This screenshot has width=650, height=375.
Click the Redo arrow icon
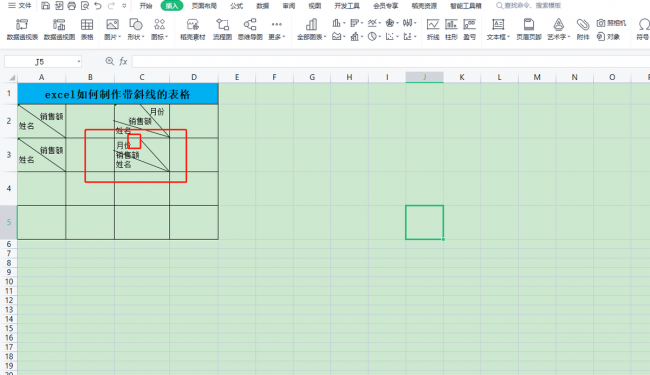111,5
